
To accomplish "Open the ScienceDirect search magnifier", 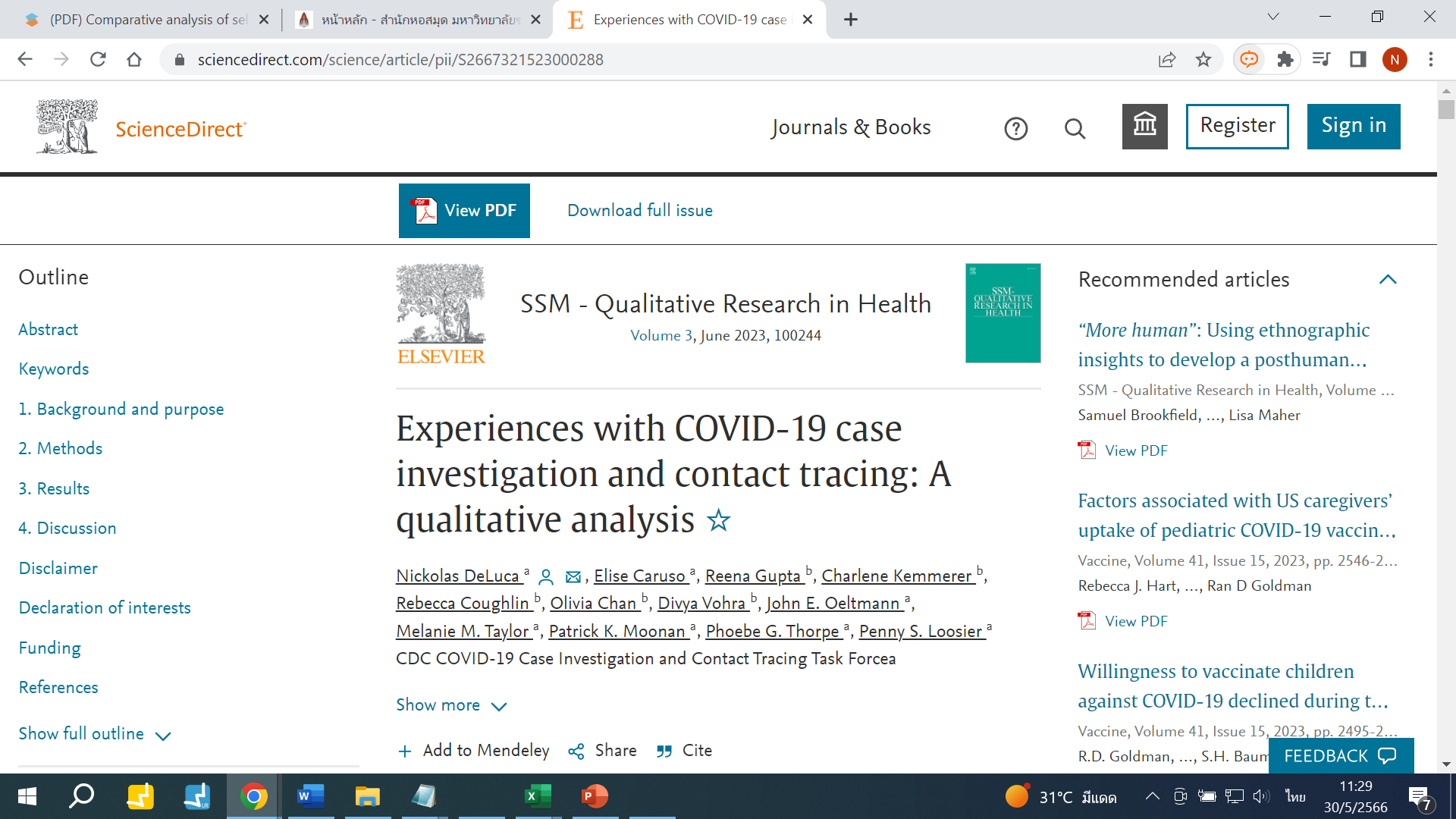I will [x=1075, y=129].
